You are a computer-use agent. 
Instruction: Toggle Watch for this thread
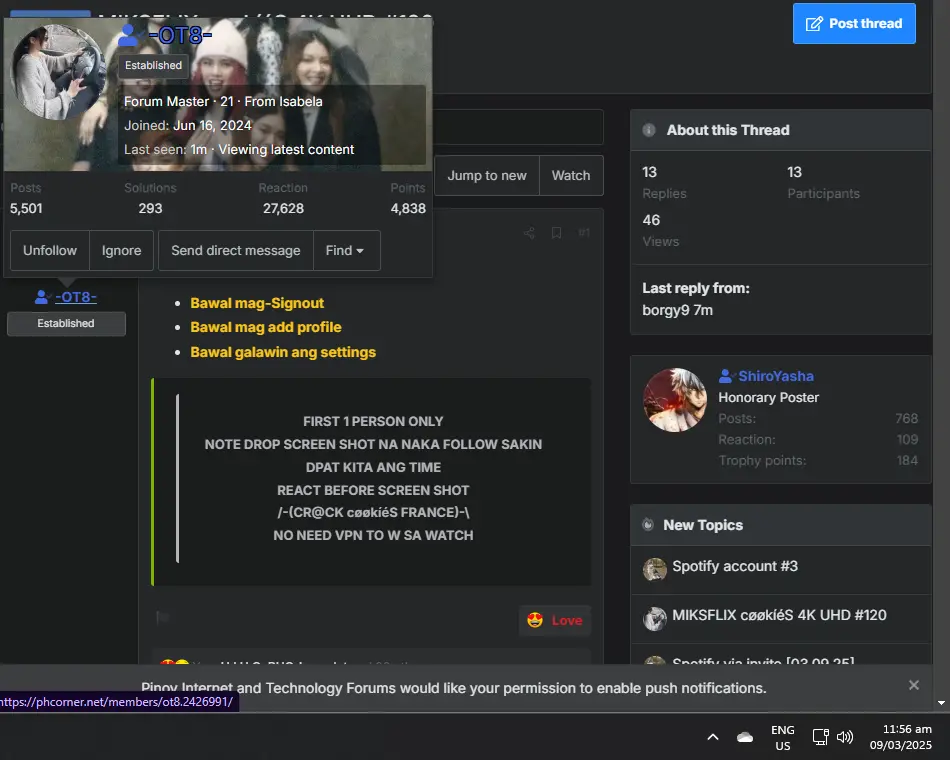click(x=571, y=176)
